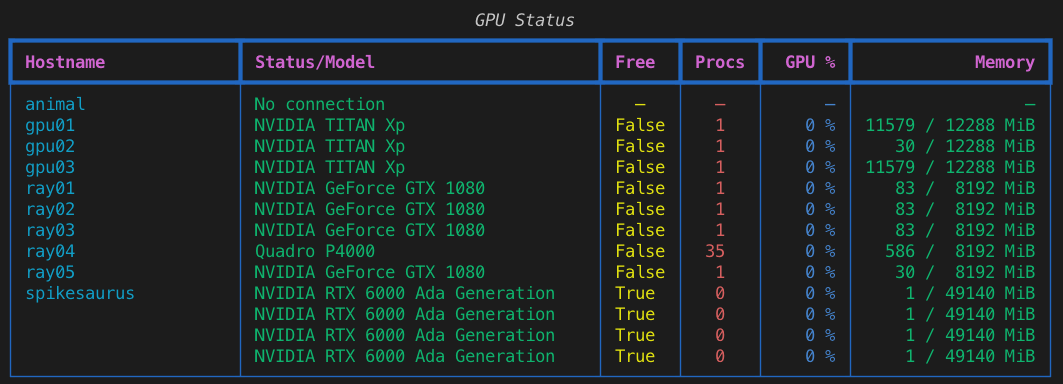Click memory 83 / 8192 MiB for ray01
Image resolution: width=1063 pixels, height=384 pixels.
(965, 188)
